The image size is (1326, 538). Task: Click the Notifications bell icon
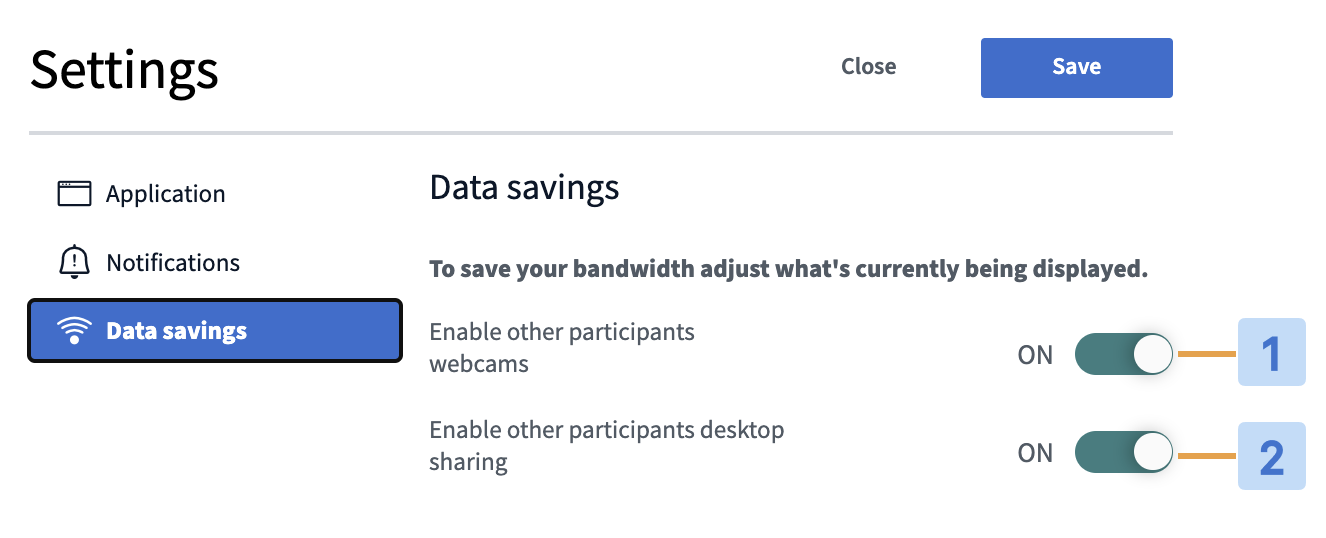[x=74, y=263]
